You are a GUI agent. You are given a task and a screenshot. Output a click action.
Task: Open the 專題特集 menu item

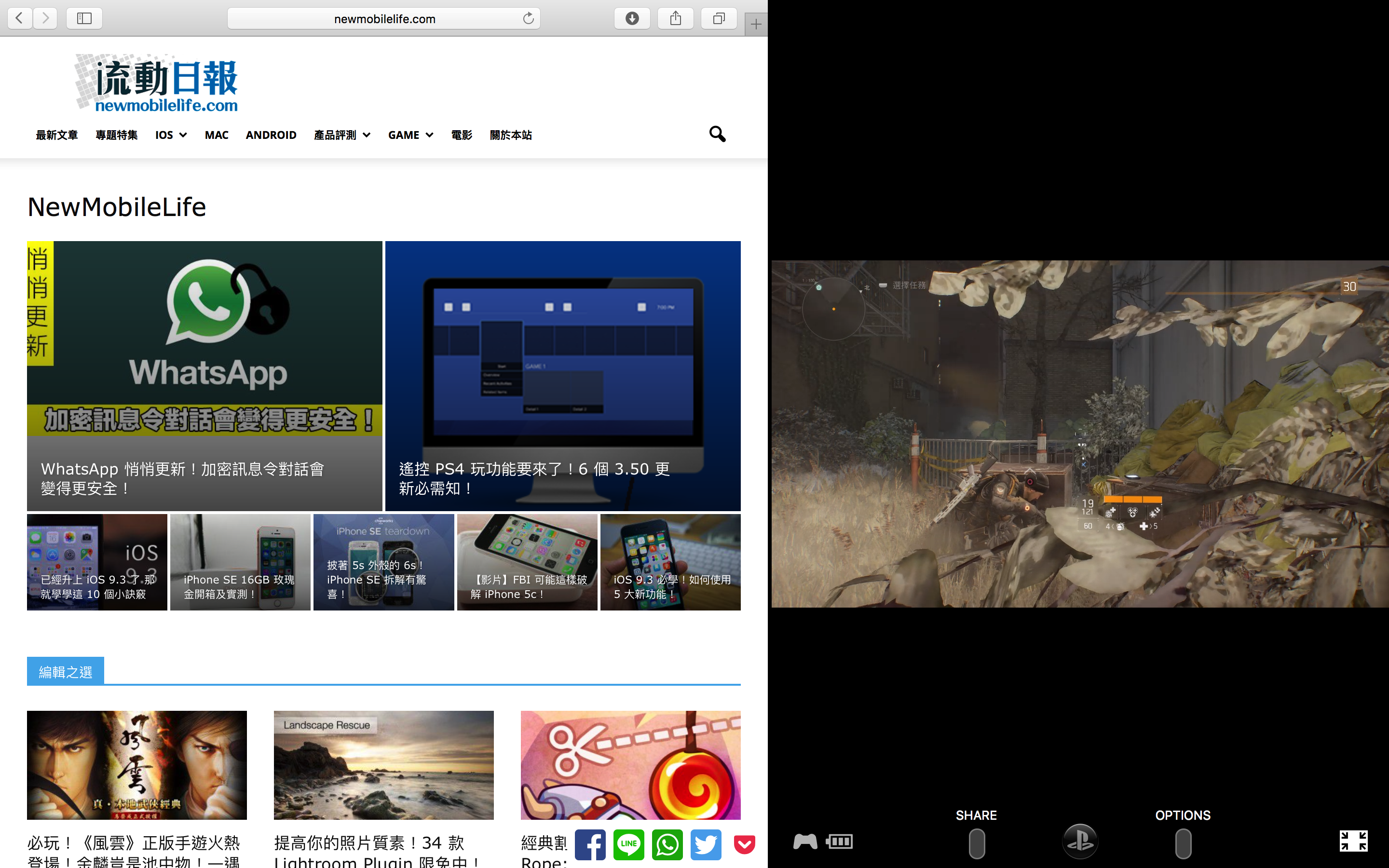click(x=117, y=135)
